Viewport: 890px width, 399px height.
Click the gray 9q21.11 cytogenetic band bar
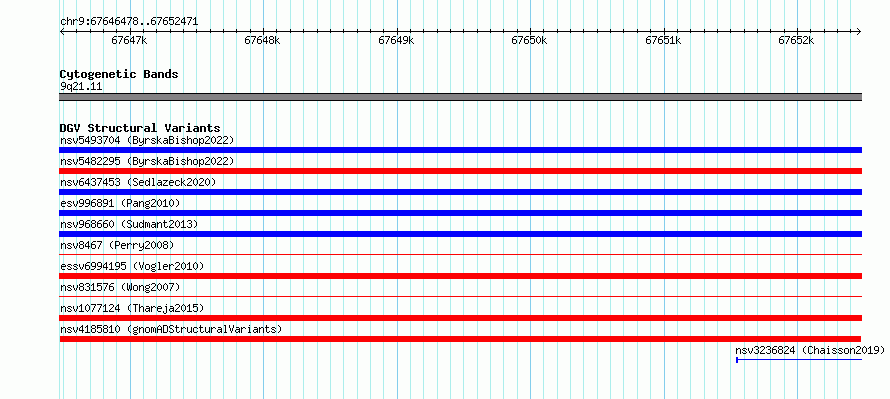[460, 97]
